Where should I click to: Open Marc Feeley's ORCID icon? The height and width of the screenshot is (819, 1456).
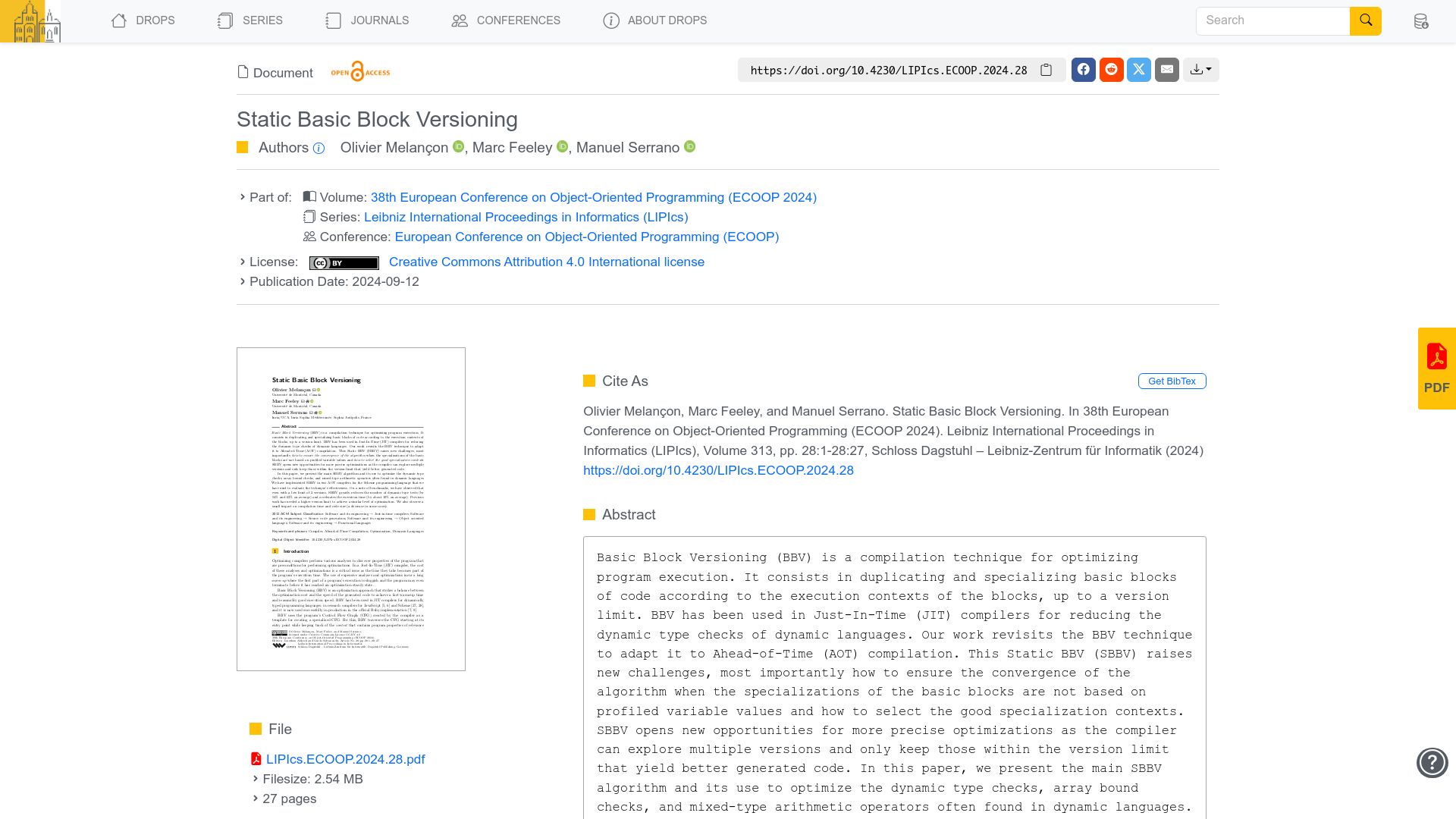tap(563, 146)
